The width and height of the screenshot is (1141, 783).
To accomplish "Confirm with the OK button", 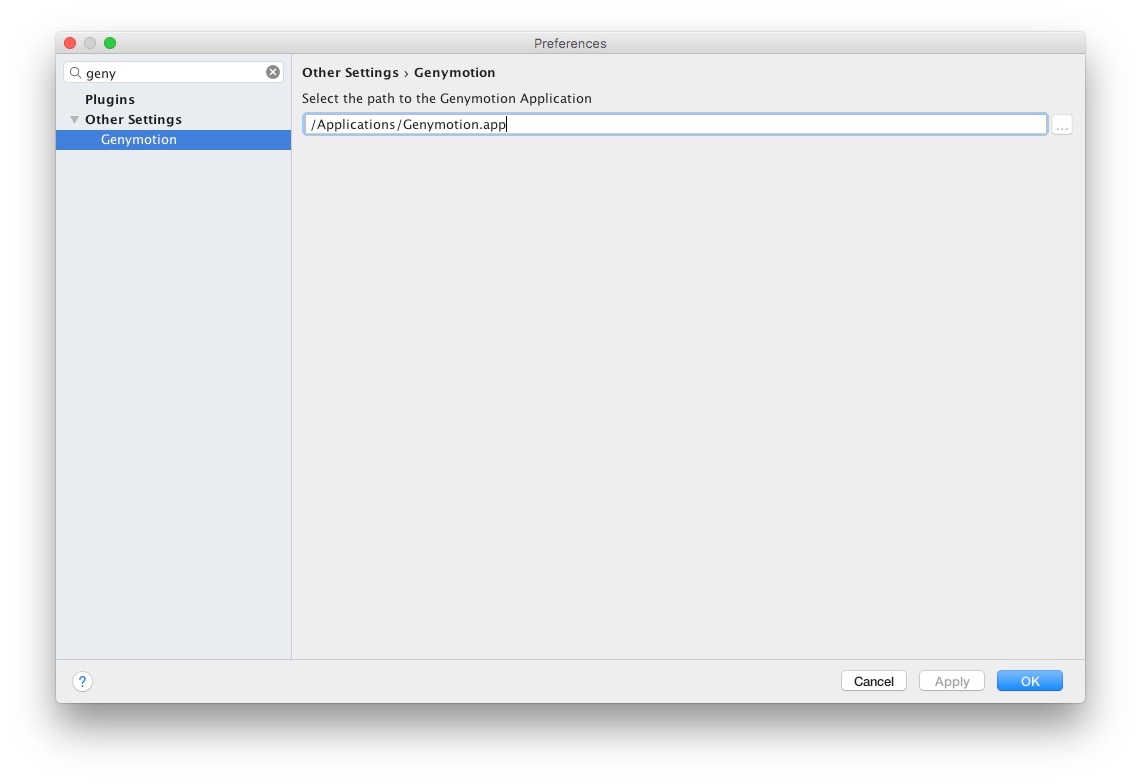I will click(1030, 681).
